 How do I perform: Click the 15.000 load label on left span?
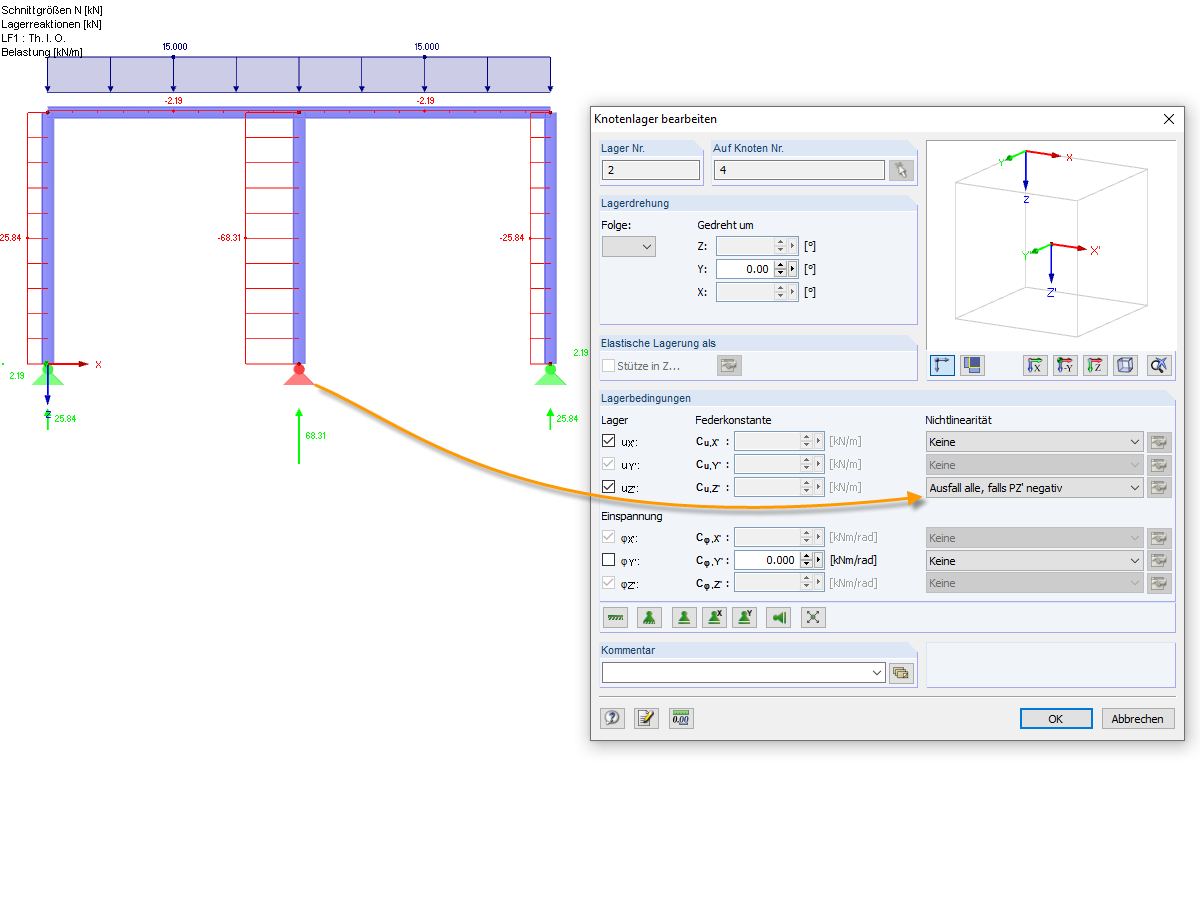(174, 46)
